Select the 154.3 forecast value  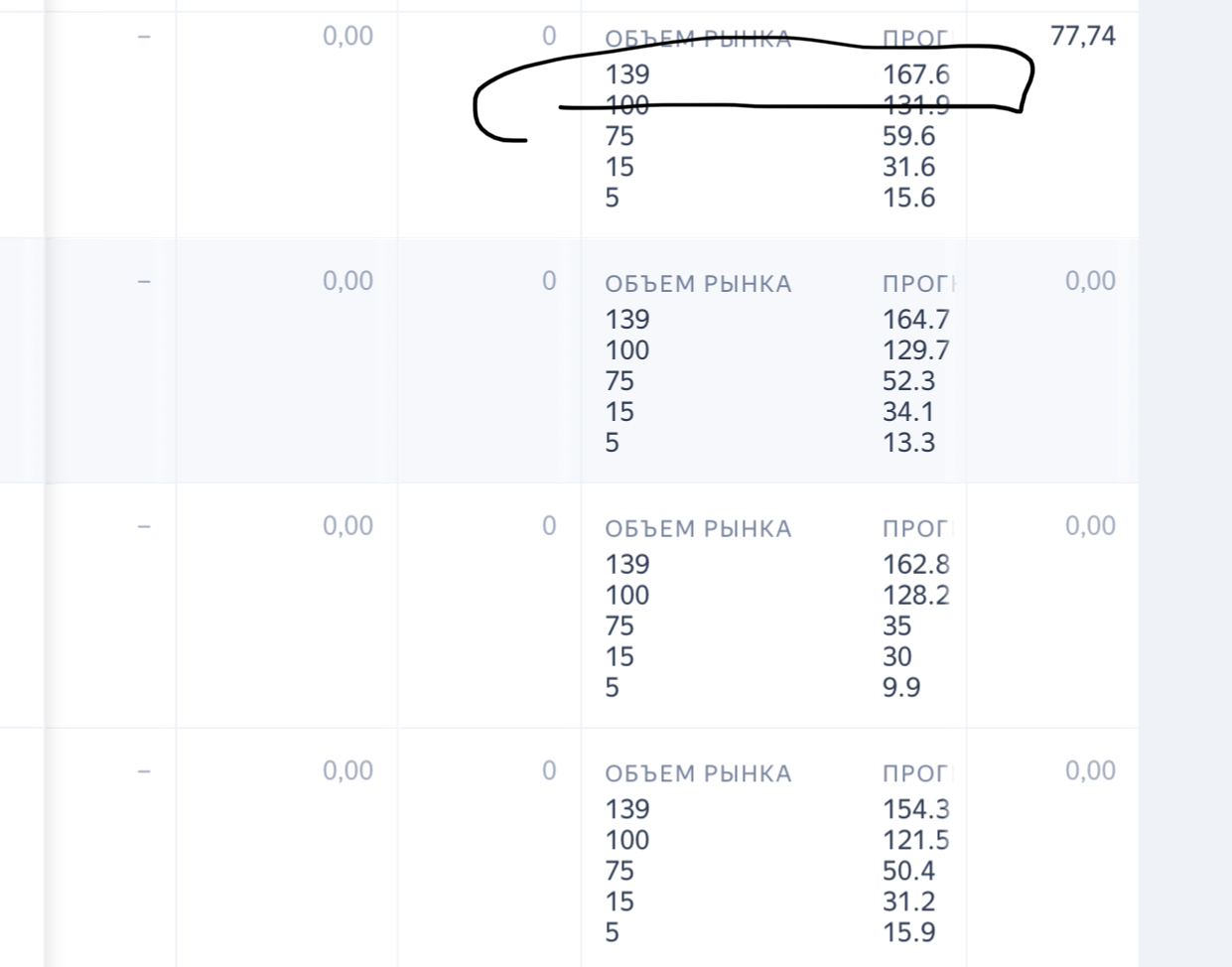(x=915, y=809)
